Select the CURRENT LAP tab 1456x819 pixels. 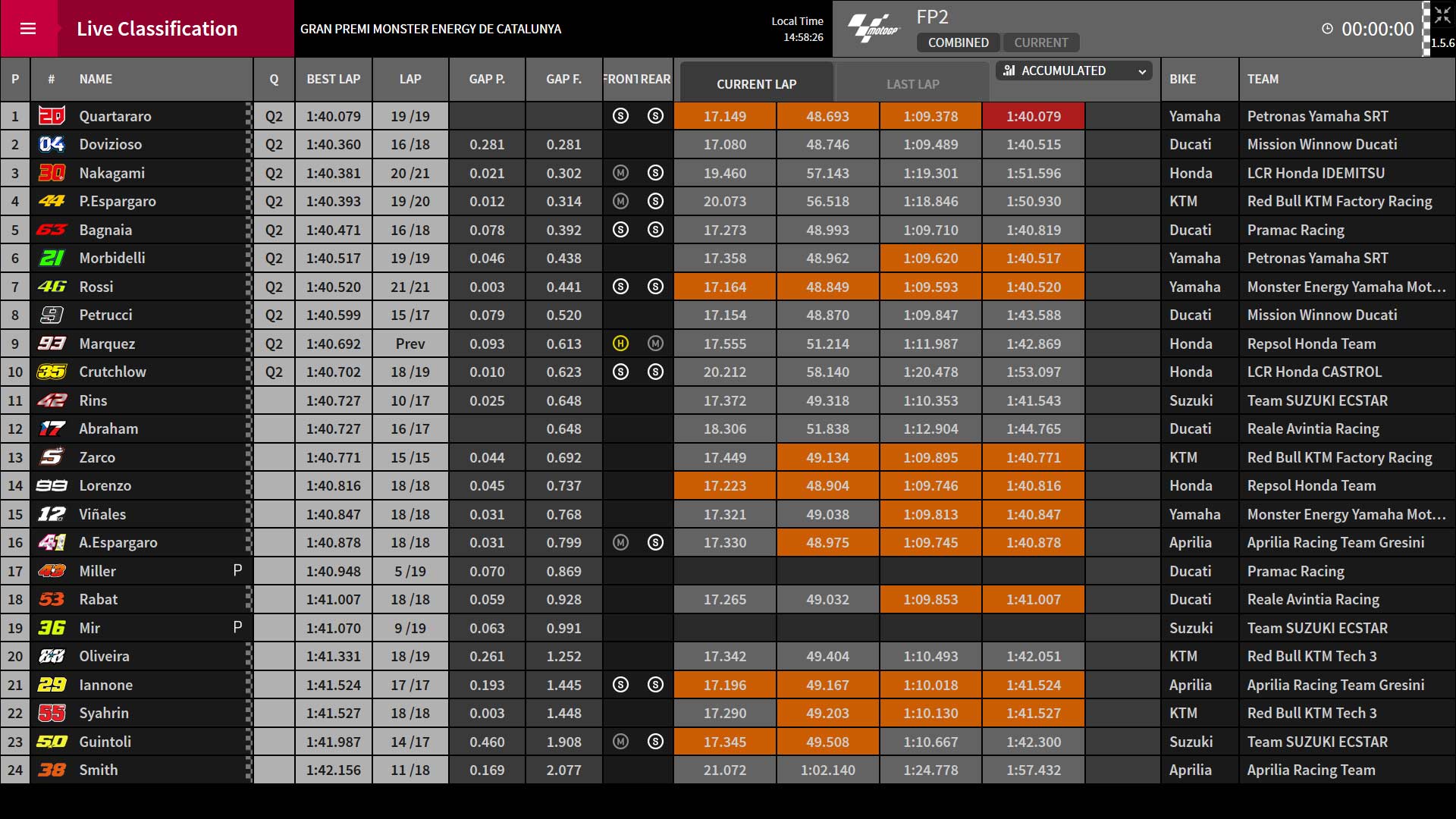click(x=757, y=83)
